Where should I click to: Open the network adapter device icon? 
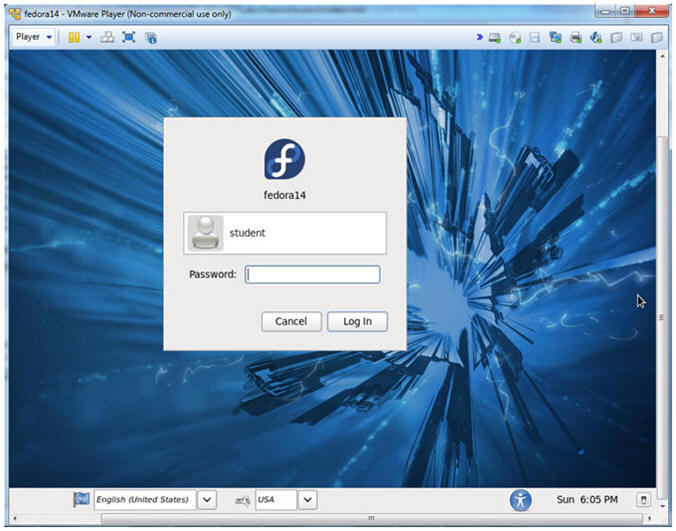pos(555,37)
